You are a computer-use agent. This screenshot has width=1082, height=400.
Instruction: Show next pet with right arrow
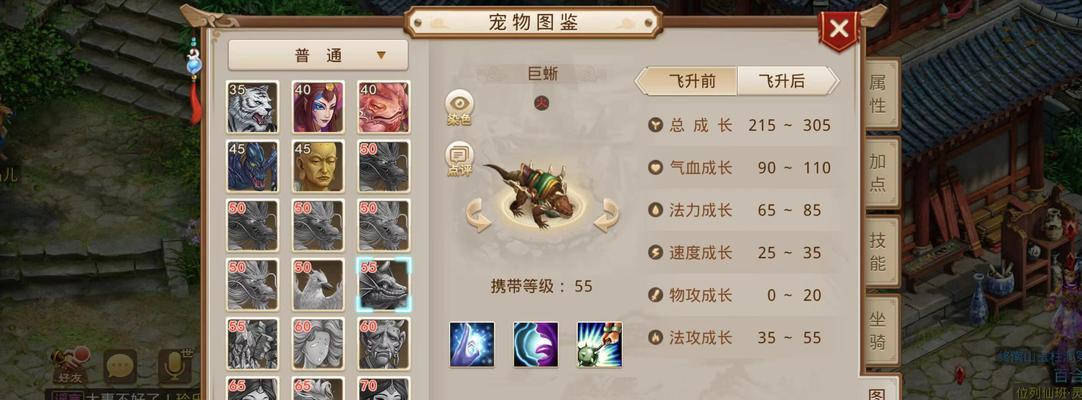(606, 215)
